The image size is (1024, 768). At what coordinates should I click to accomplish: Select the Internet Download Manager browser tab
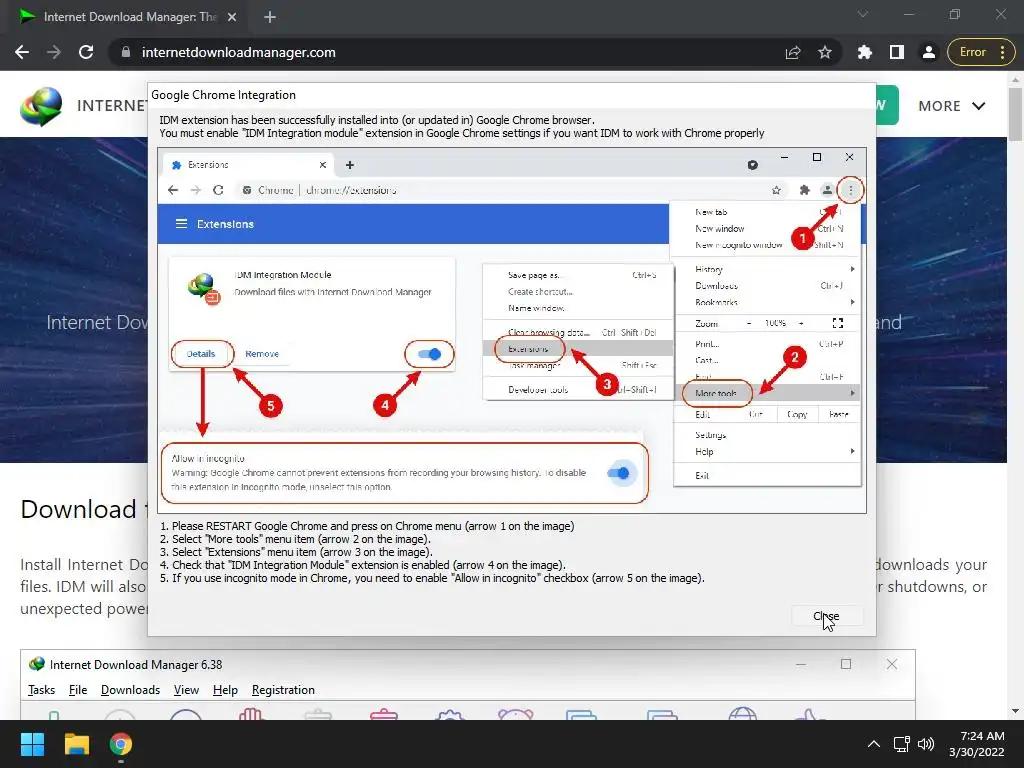[128, 17]
